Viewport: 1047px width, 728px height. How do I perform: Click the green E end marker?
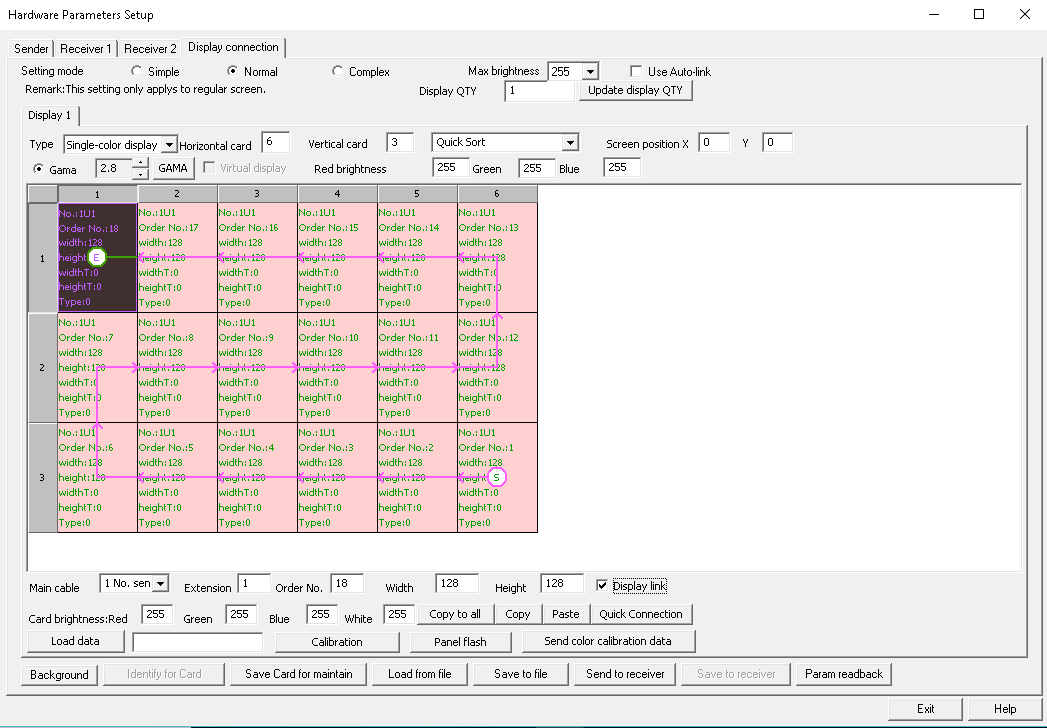point(97,257)
